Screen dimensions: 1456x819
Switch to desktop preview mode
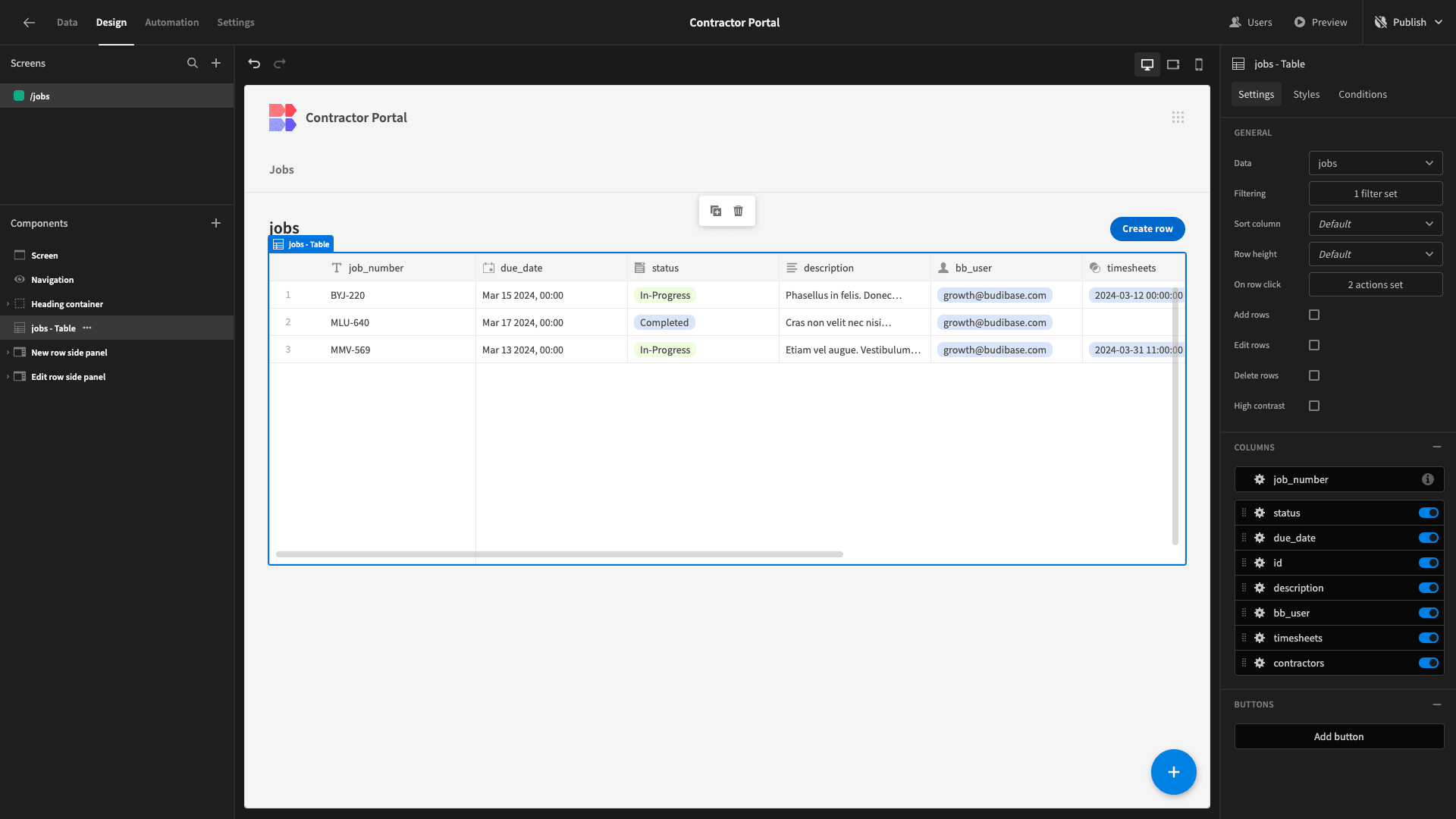click(x=1147, y=64)
